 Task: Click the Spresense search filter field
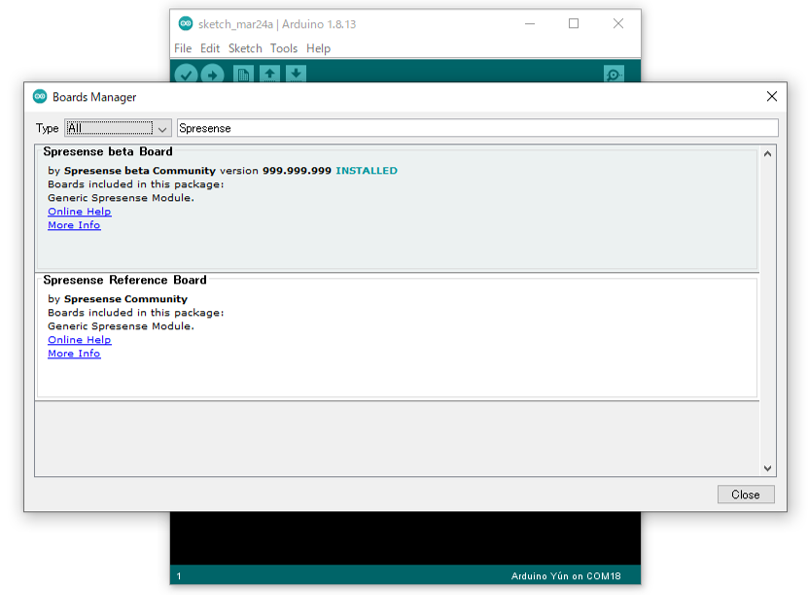476,128
